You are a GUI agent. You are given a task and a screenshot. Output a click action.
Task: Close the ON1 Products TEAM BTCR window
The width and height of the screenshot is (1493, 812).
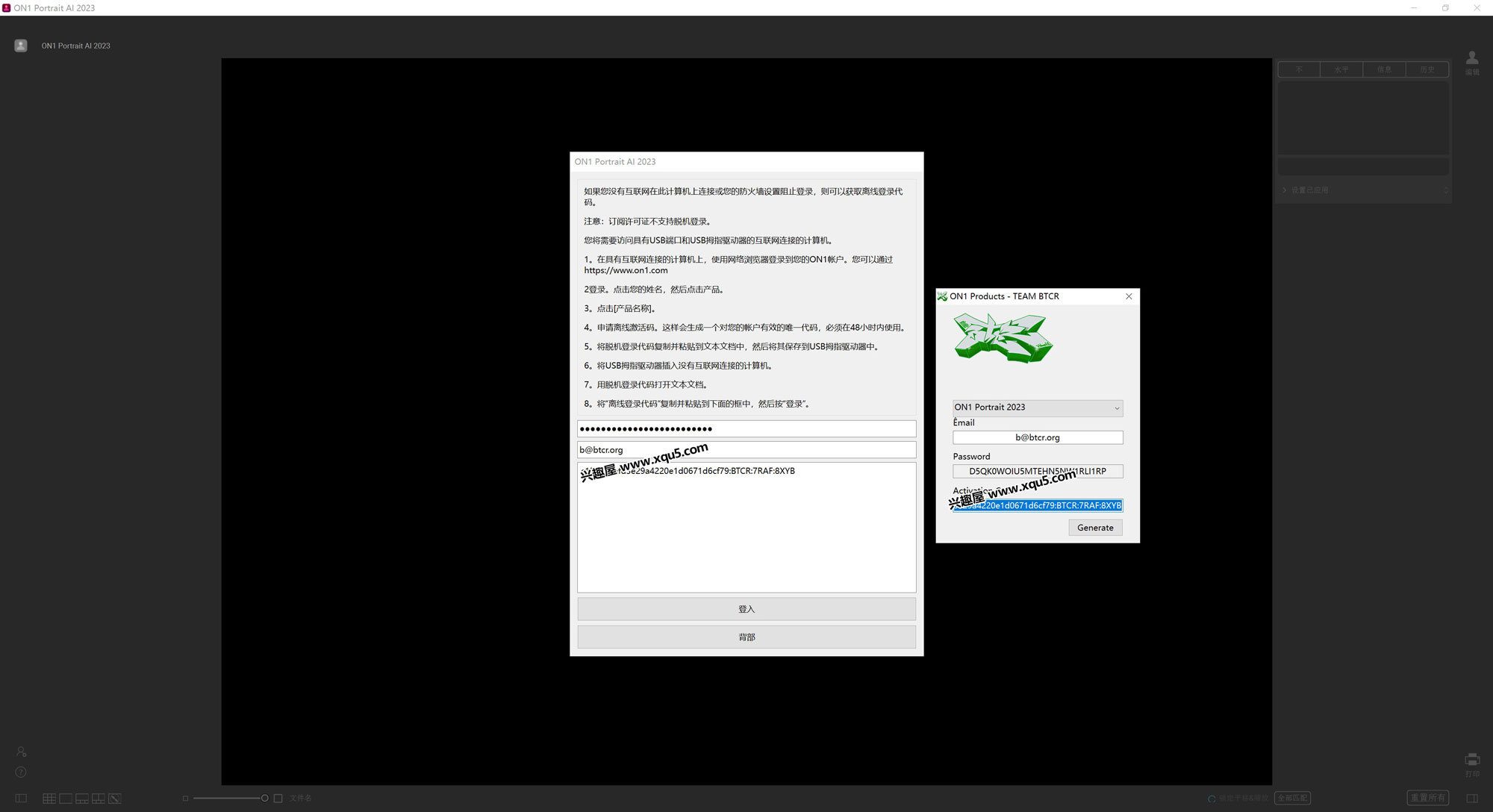[1129, 296]
